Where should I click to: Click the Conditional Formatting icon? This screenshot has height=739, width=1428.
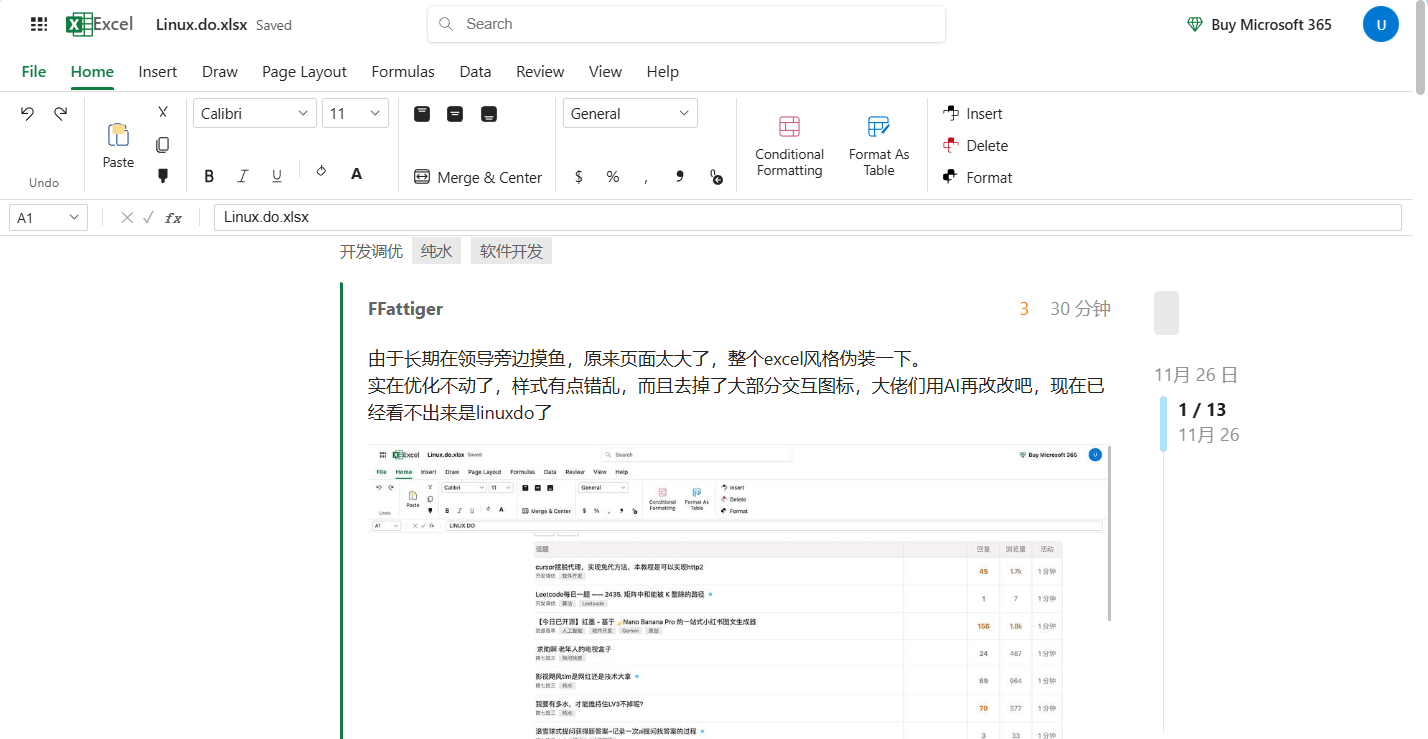click(790, 127)
